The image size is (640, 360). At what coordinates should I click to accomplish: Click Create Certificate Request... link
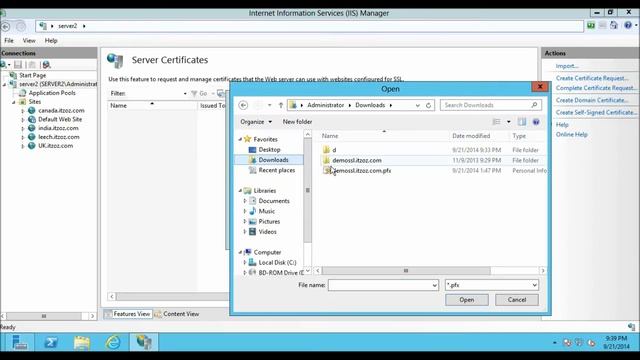click(x=592, y=78)
